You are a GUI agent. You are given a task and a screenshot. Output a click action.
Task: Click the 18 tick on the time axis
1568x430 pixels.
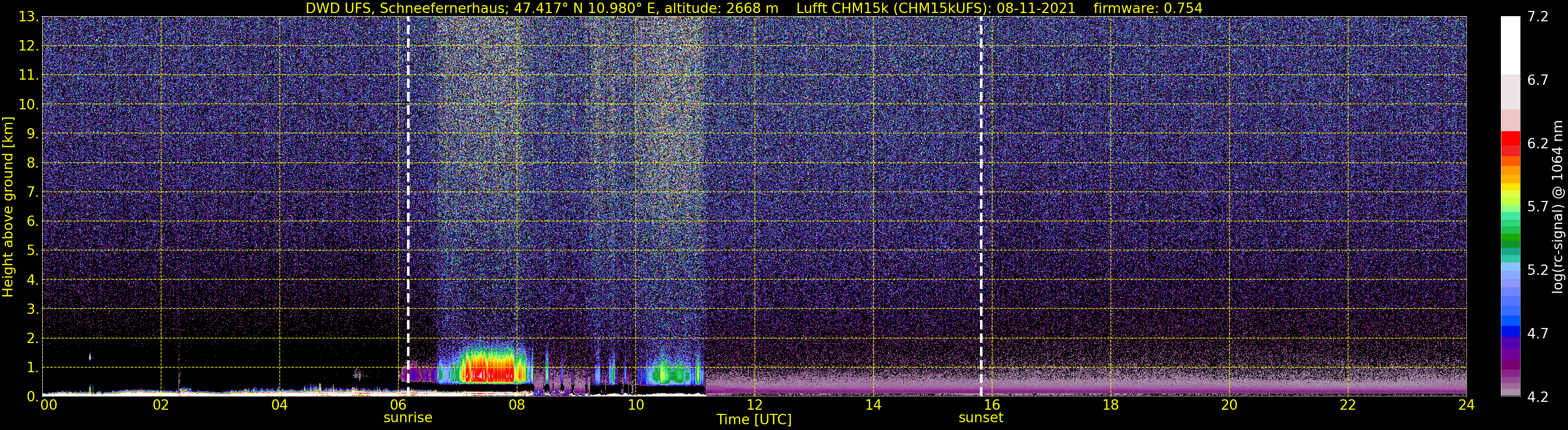[1110, 405]
